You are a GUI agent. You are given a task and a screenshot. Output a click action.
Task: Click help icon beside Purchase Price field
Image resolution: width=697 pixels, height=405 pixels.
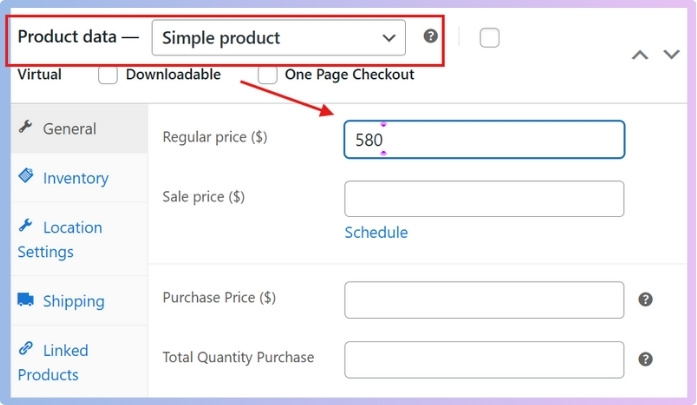(646, 299)
